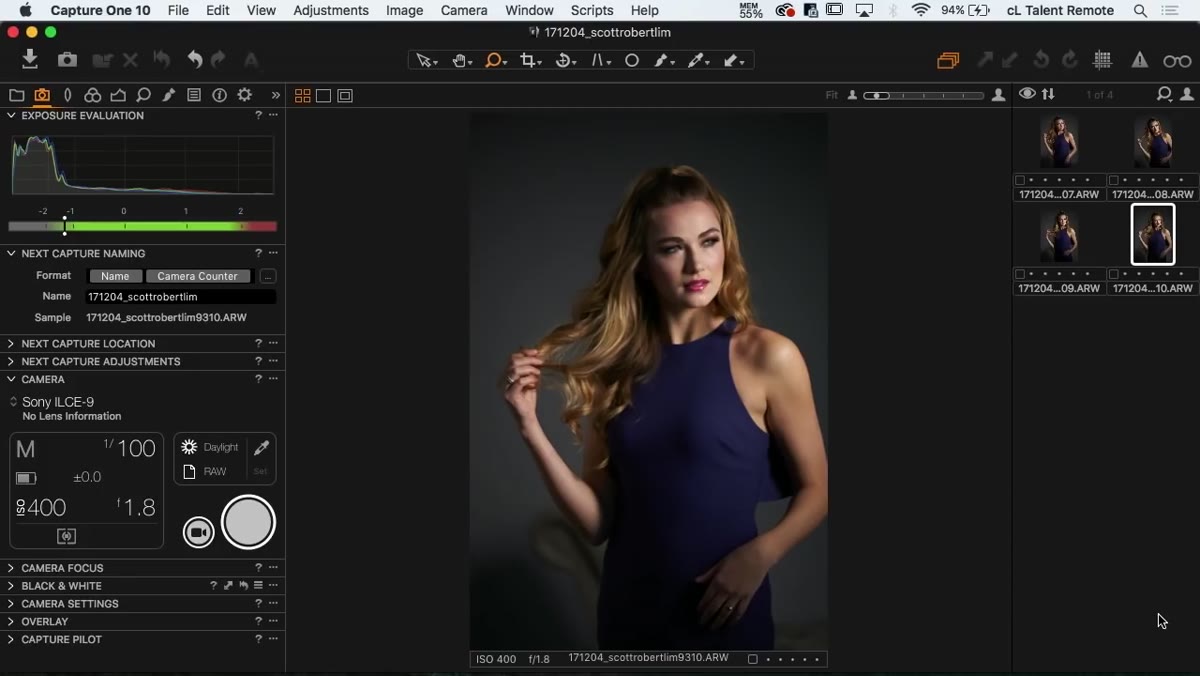1200x676 pixels.
Task: Select the Draw mask brush tool
Action: [664, 61]
